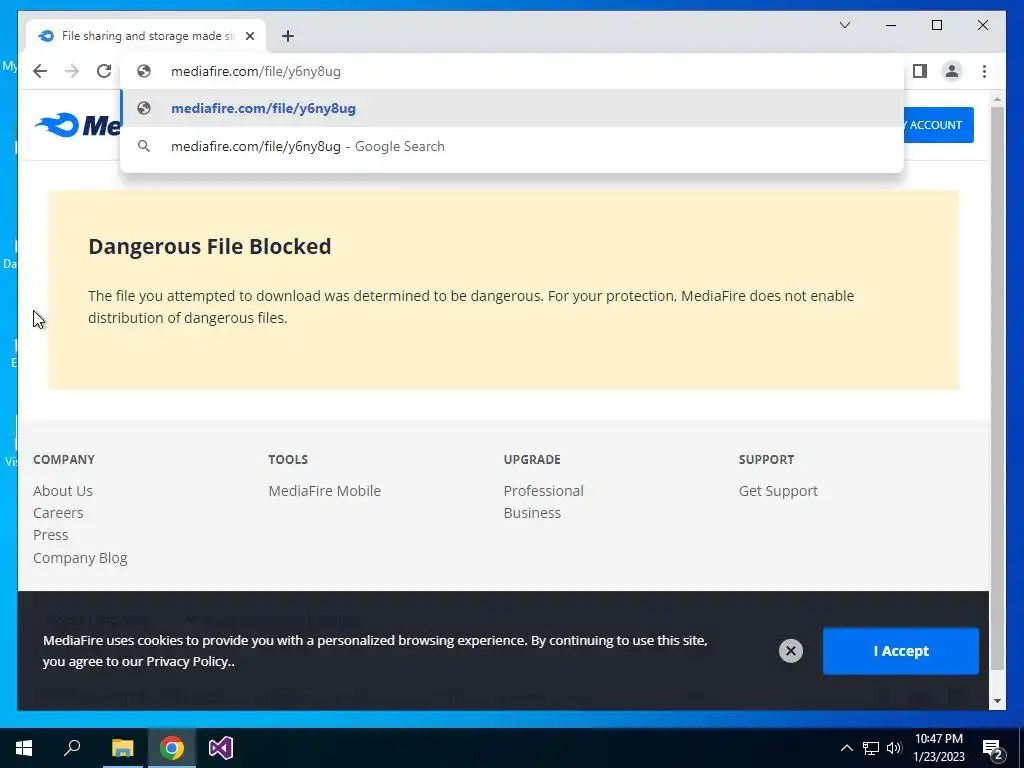Close the File sharing and storage tab
1024x768 pixels.
point(249,36)
